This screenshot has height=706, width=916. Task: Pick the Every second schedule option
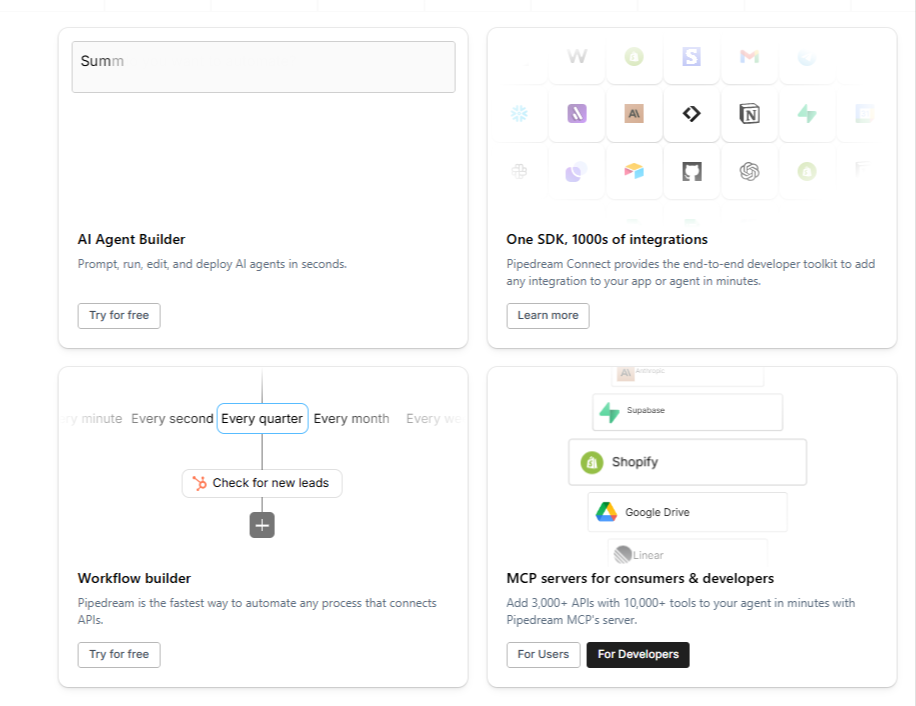(x=172, y=419)
